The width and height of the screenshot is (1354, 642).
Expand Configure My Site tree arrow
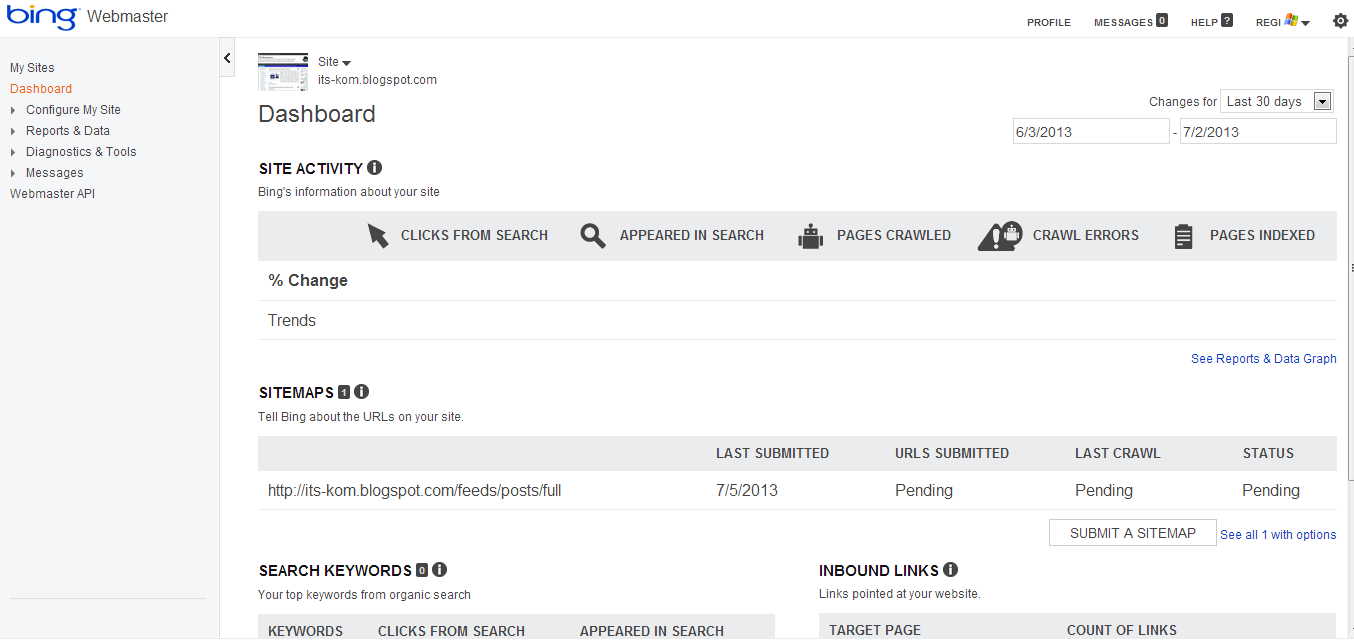click(13, 110)
